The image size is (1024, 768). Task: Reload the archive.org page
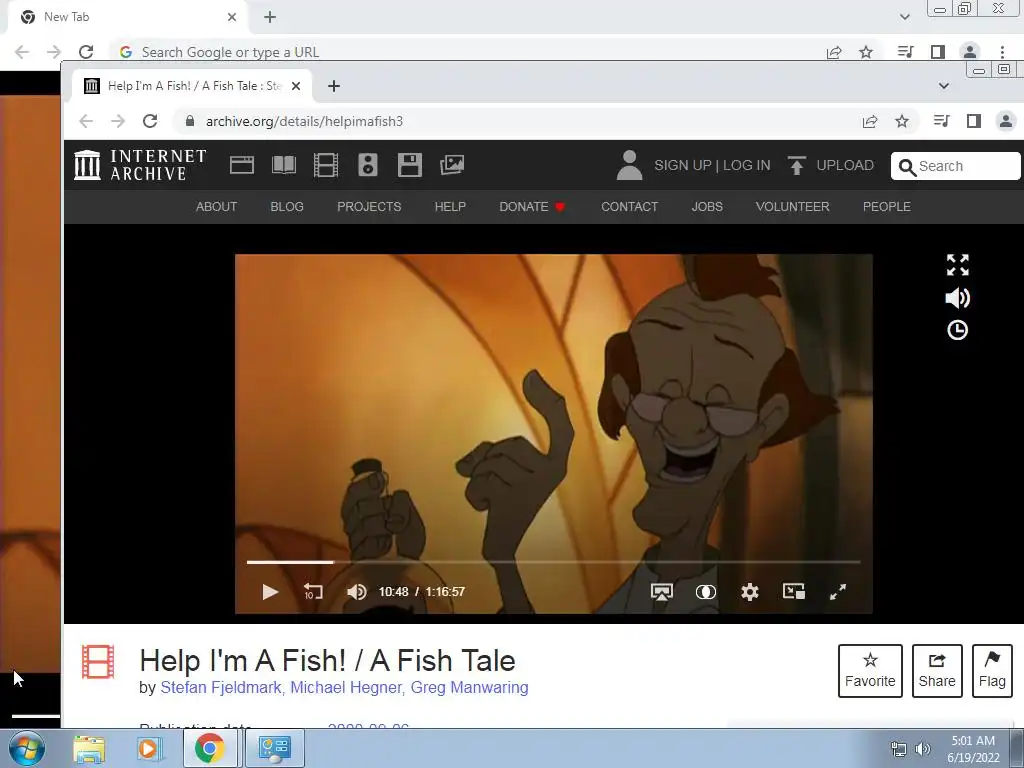point(150,121)
